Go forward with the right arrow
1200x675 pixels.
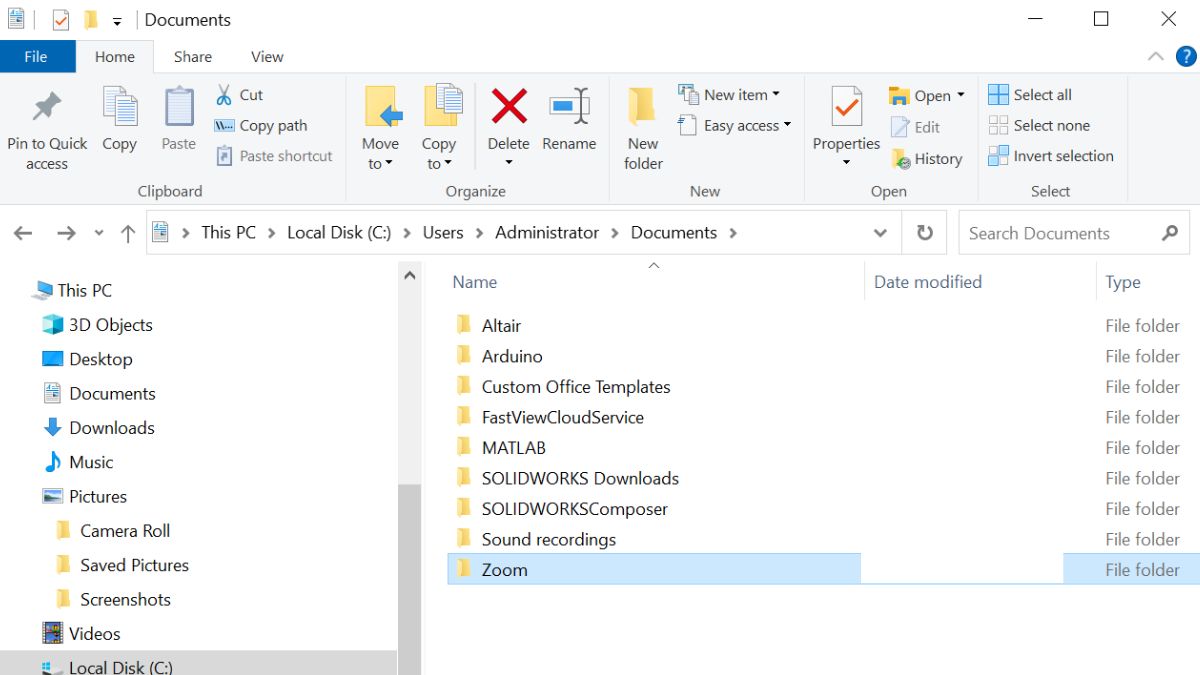pyautogui.click(x=66, y=233)
